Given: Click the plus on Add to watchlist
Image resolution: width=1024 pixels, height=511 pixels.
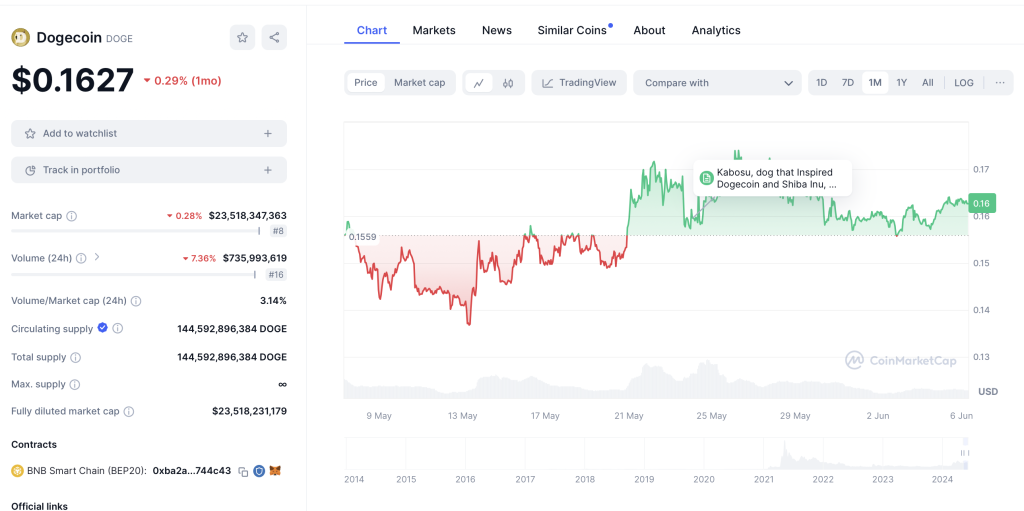Looking at the screenshot, I should point(267,133).
